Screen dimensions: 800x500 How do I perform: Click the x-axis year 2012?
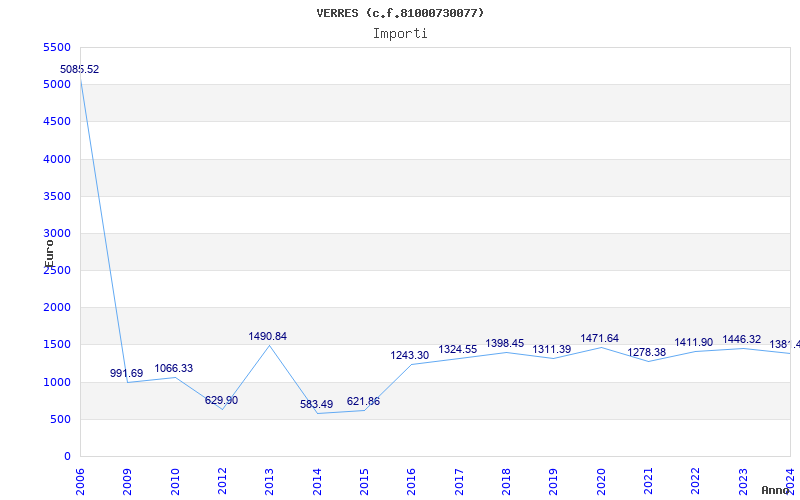pyautogui.click(x=222, y=482)
